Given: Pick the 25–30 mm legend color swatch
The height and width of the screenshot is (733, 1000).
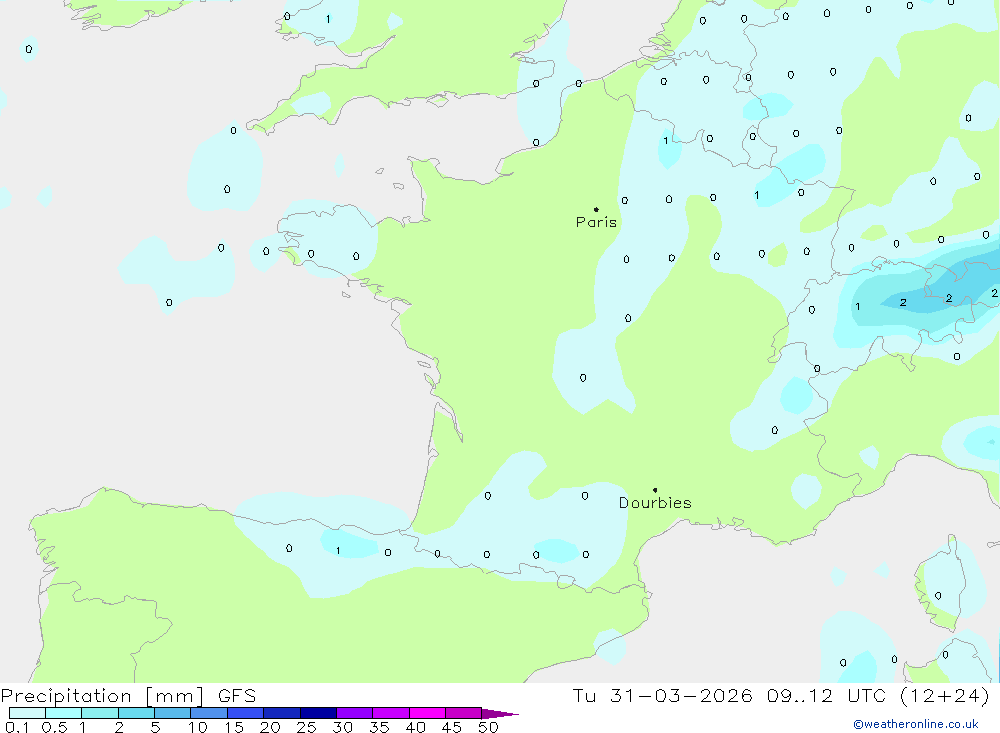Looking at the screenshot, I should coord(318,713).
